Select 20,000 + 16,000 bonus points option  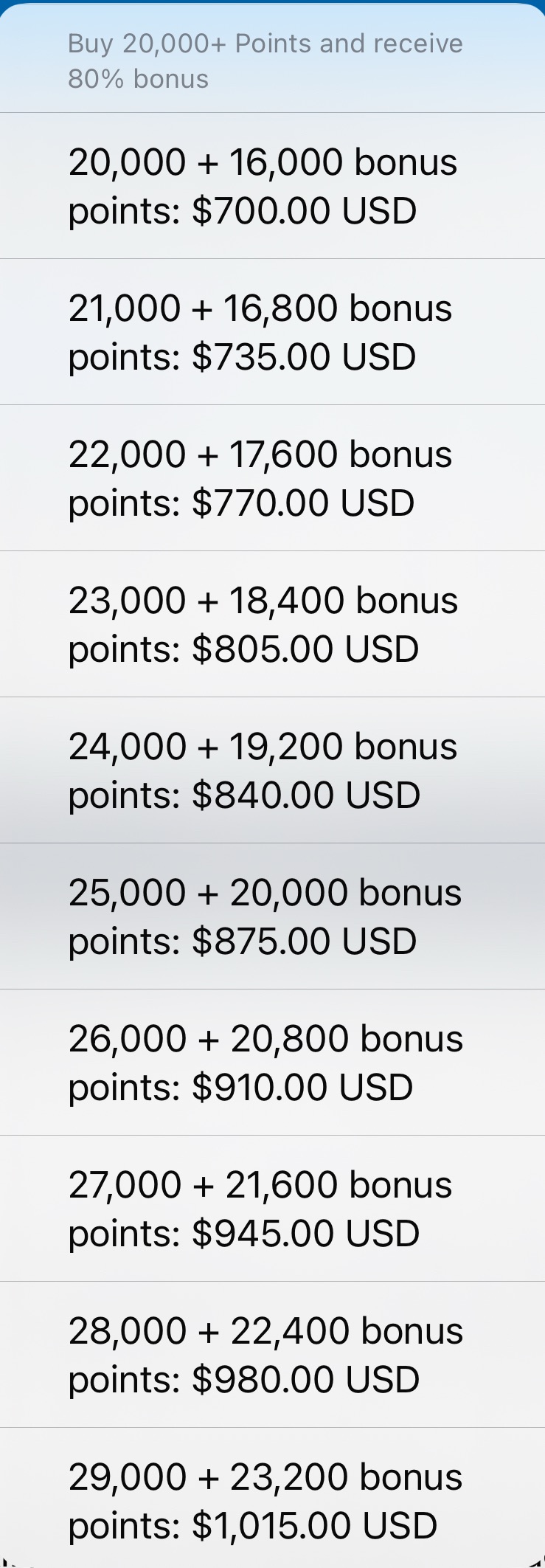(272, 186)
